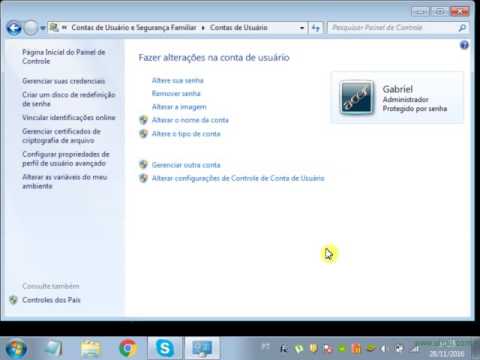Click the Gabriel account name
Image resolution: width=480 pixels, height=360 pixels.
point(398,89)
